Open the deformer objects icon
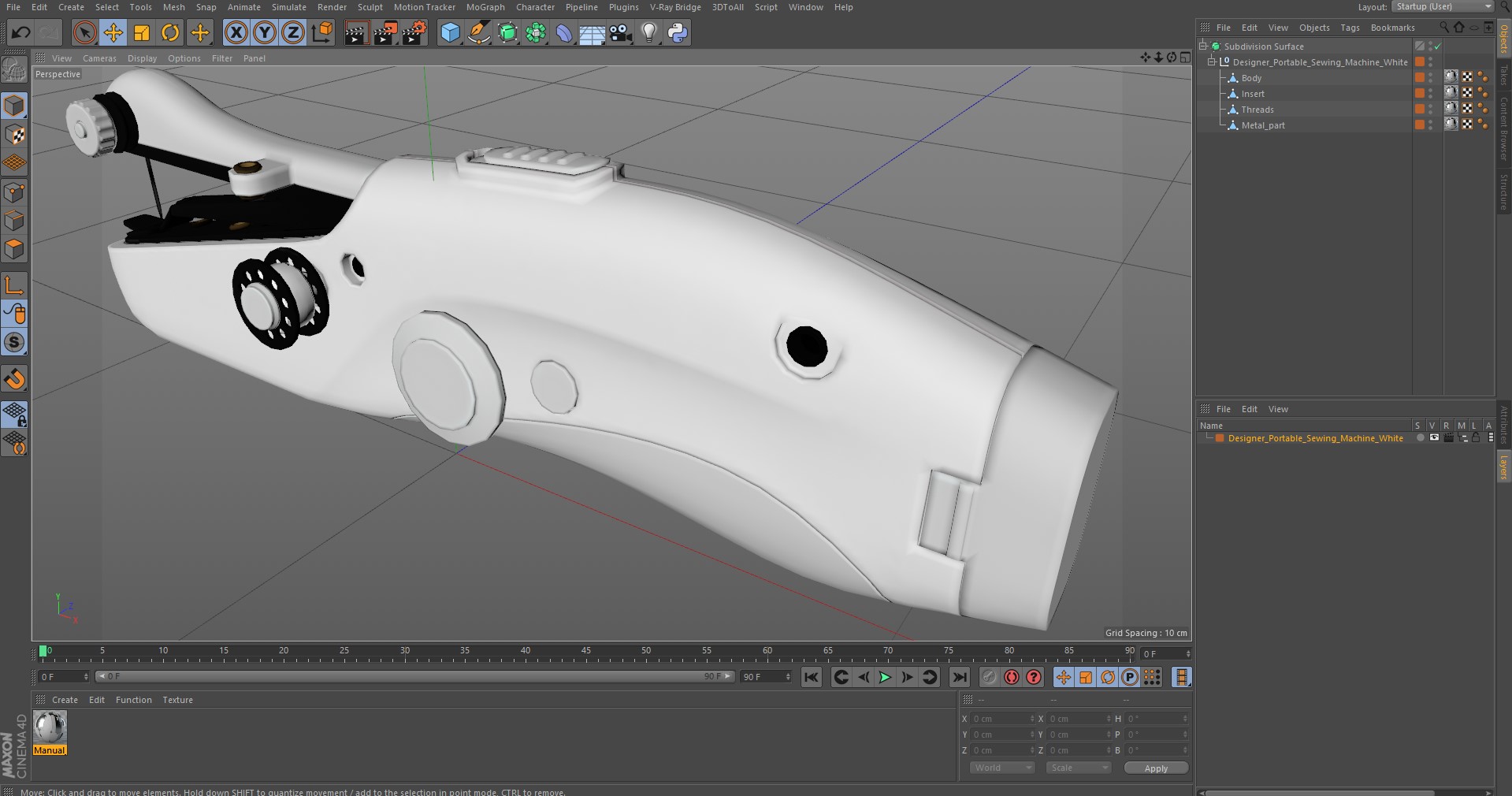Viewport: 1512px width, 796px height. tap(564, 32)
